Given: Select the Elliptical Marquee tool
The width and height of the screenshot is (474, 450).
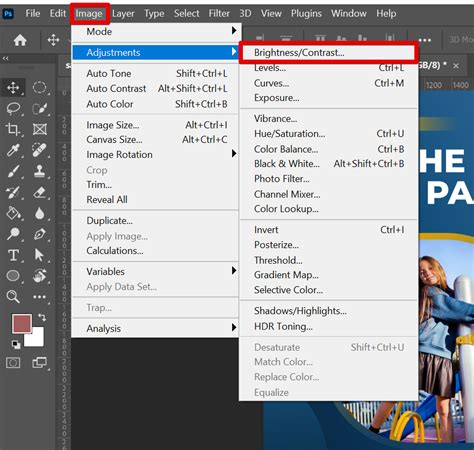Looking at the screenshot, I should tap(39, 88).
